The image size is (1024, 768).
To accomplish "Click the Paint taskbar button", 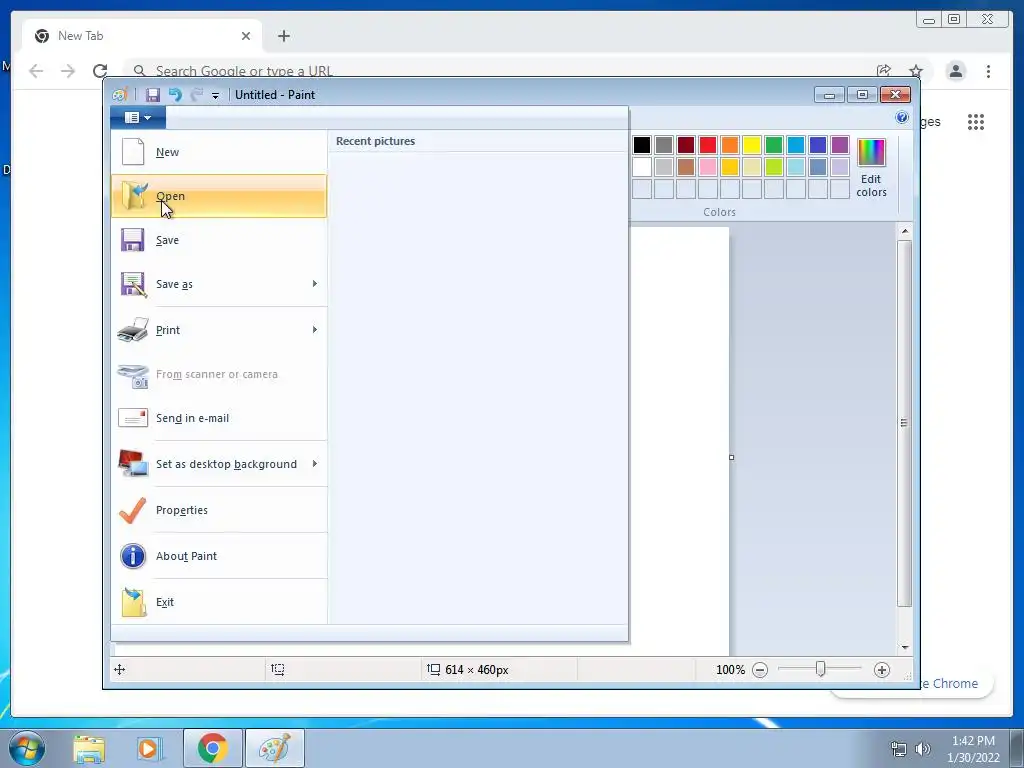I will [x=275, y=748].
